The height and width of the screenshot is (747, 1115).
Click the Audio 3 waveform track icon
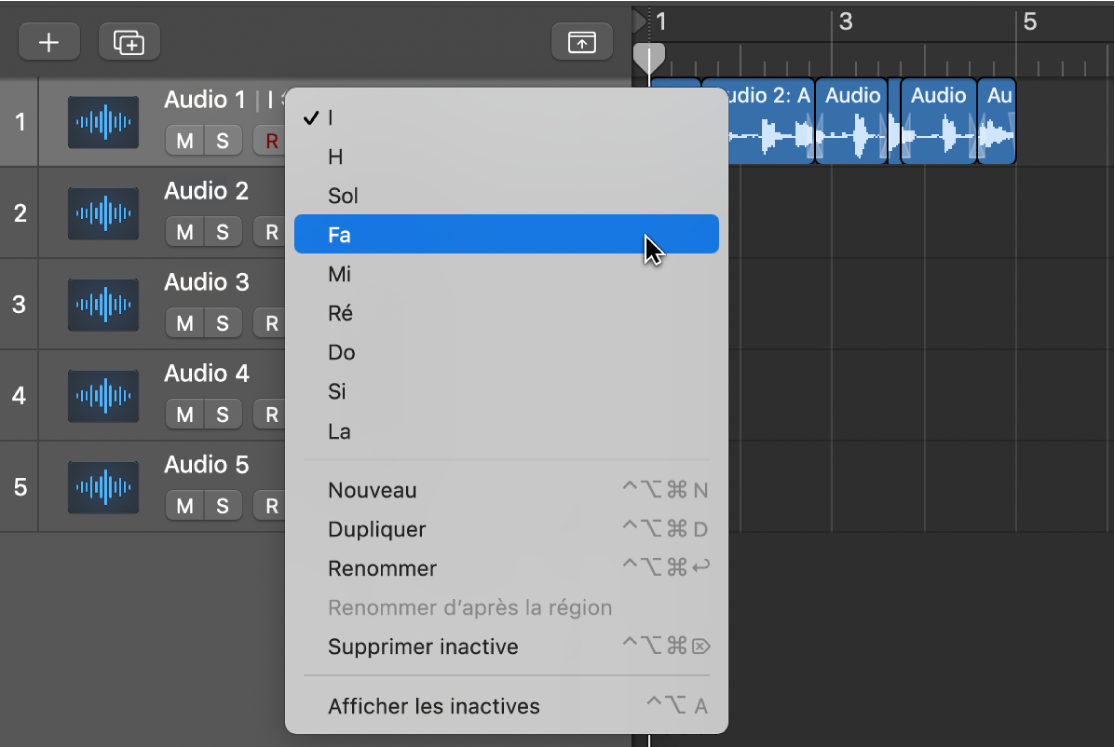pos(103,304)
